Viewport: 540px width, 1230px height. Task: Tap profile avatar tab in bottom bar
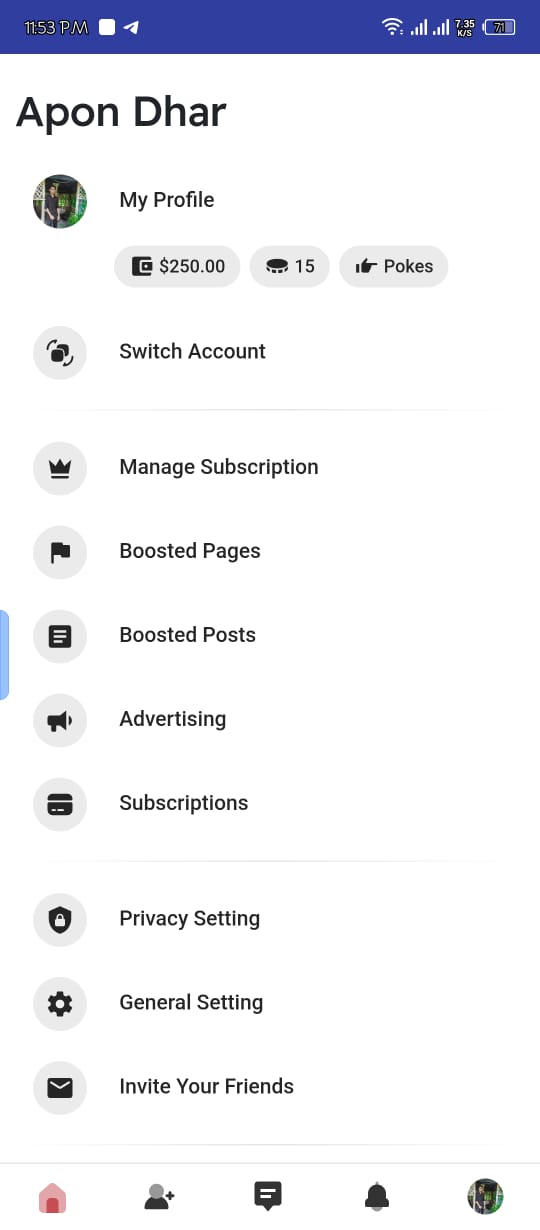coord(486,1196)
